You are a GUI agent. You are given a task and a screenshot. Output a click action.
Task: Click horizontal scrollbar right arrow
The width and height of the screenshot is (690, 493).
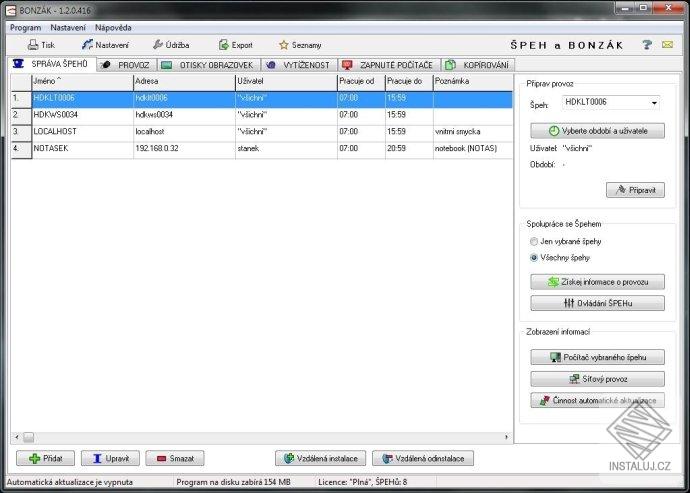click(506, 437)
